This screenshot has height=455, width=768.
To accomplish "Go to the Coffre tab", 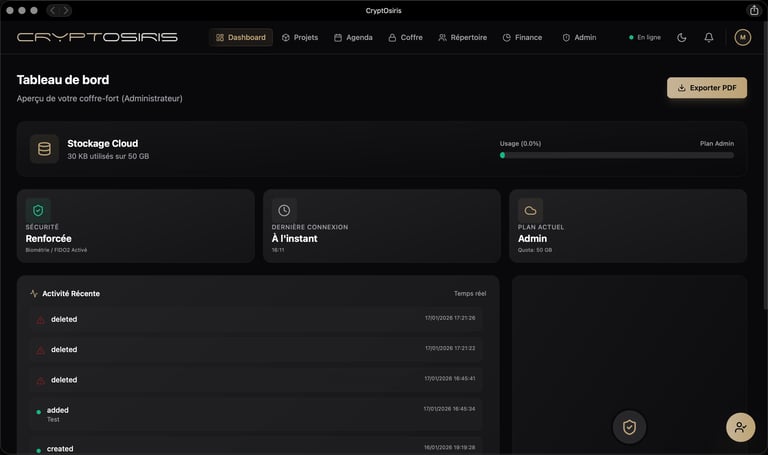I will click(406, 37).
